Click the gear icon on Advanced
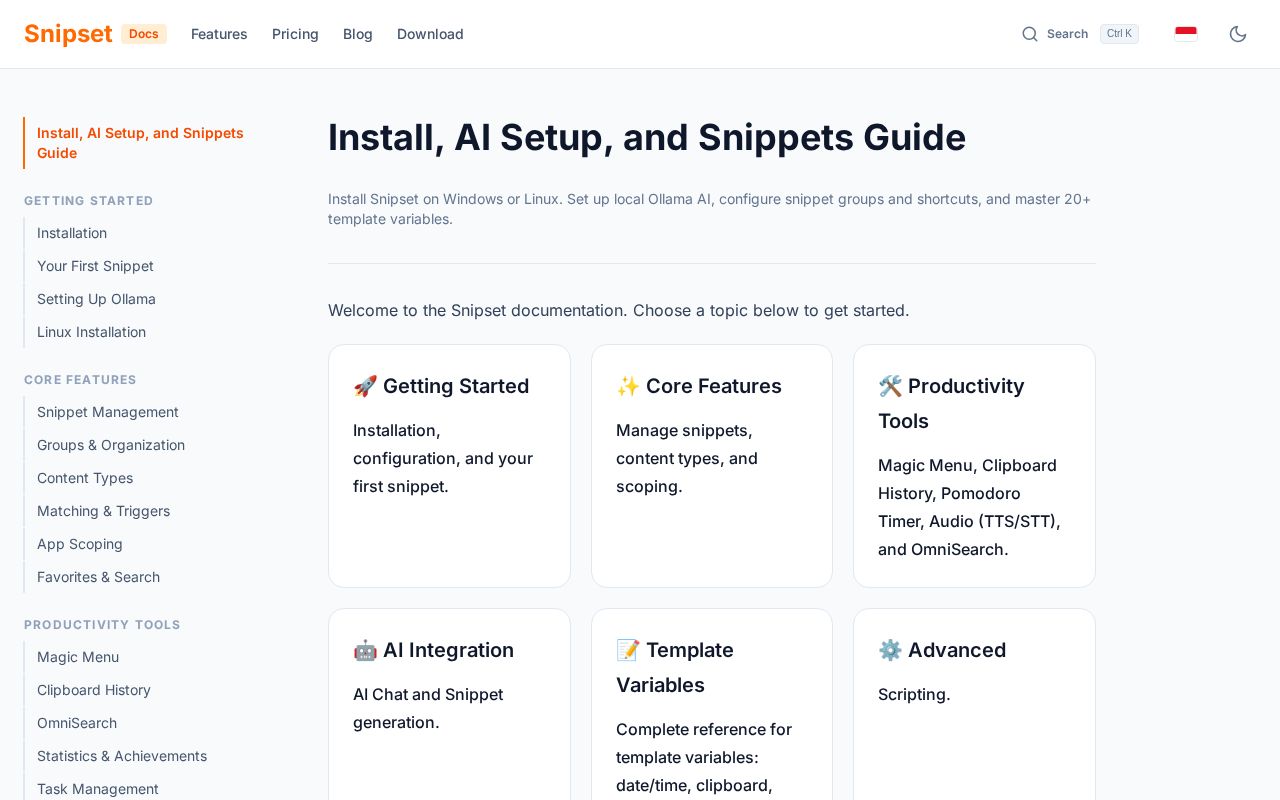Screen dimensions: 1280x800 pyautogui.click(x=890, y=650)
